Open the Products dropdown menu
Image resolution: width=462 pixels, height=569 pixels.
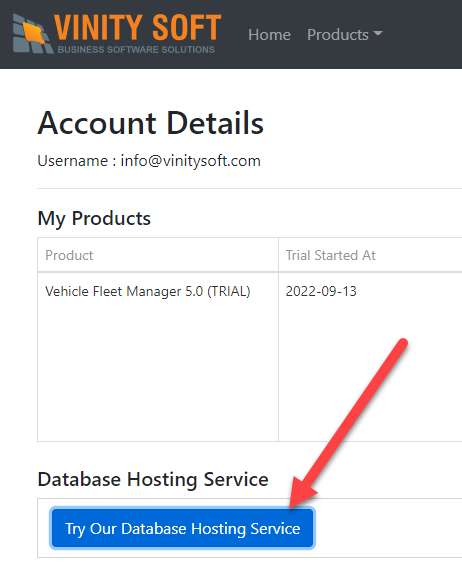(344, 35)
